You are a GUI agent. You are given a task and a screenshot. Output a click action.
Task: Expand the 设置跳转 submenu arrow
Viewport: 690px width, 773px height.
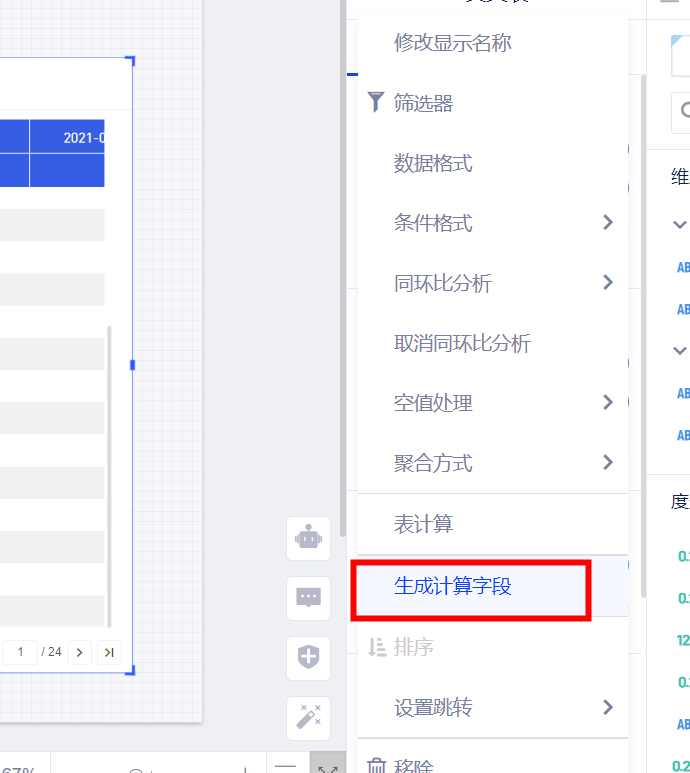pos(608,707)
